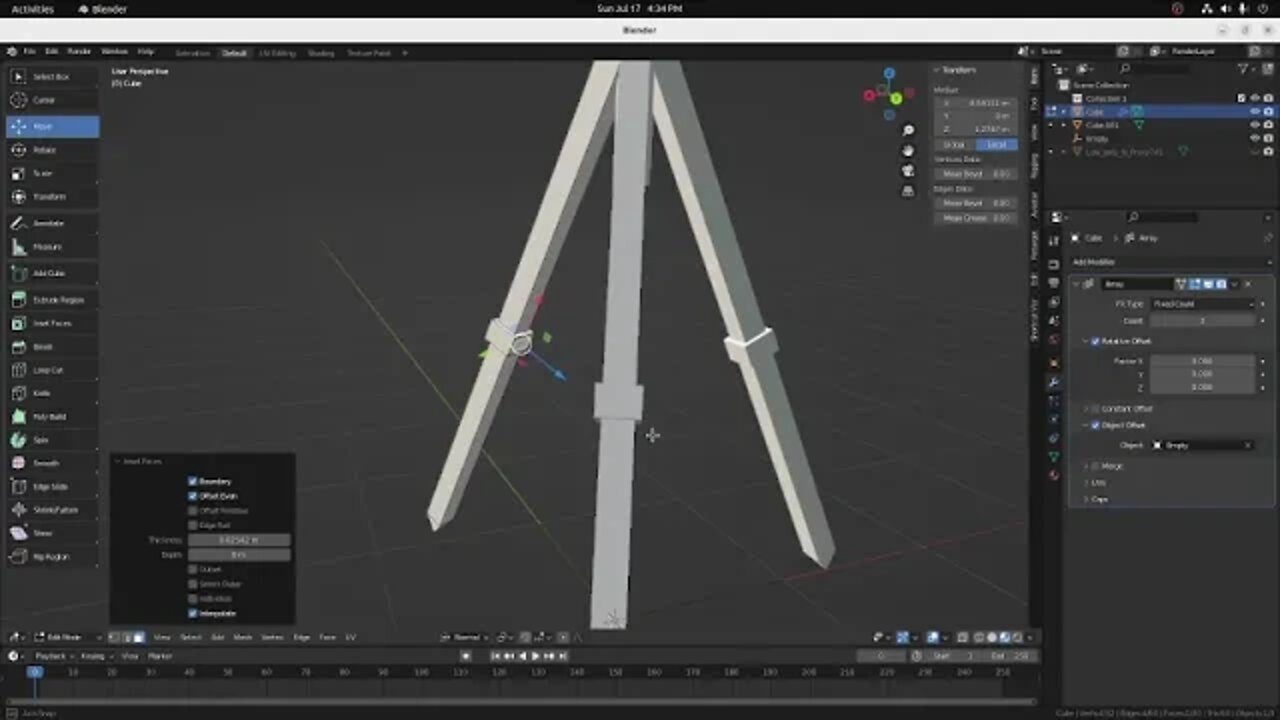This screenshot has height=720, width=1280.
Task: Adjust the Thickness value slider
Action: pos(239,540)
